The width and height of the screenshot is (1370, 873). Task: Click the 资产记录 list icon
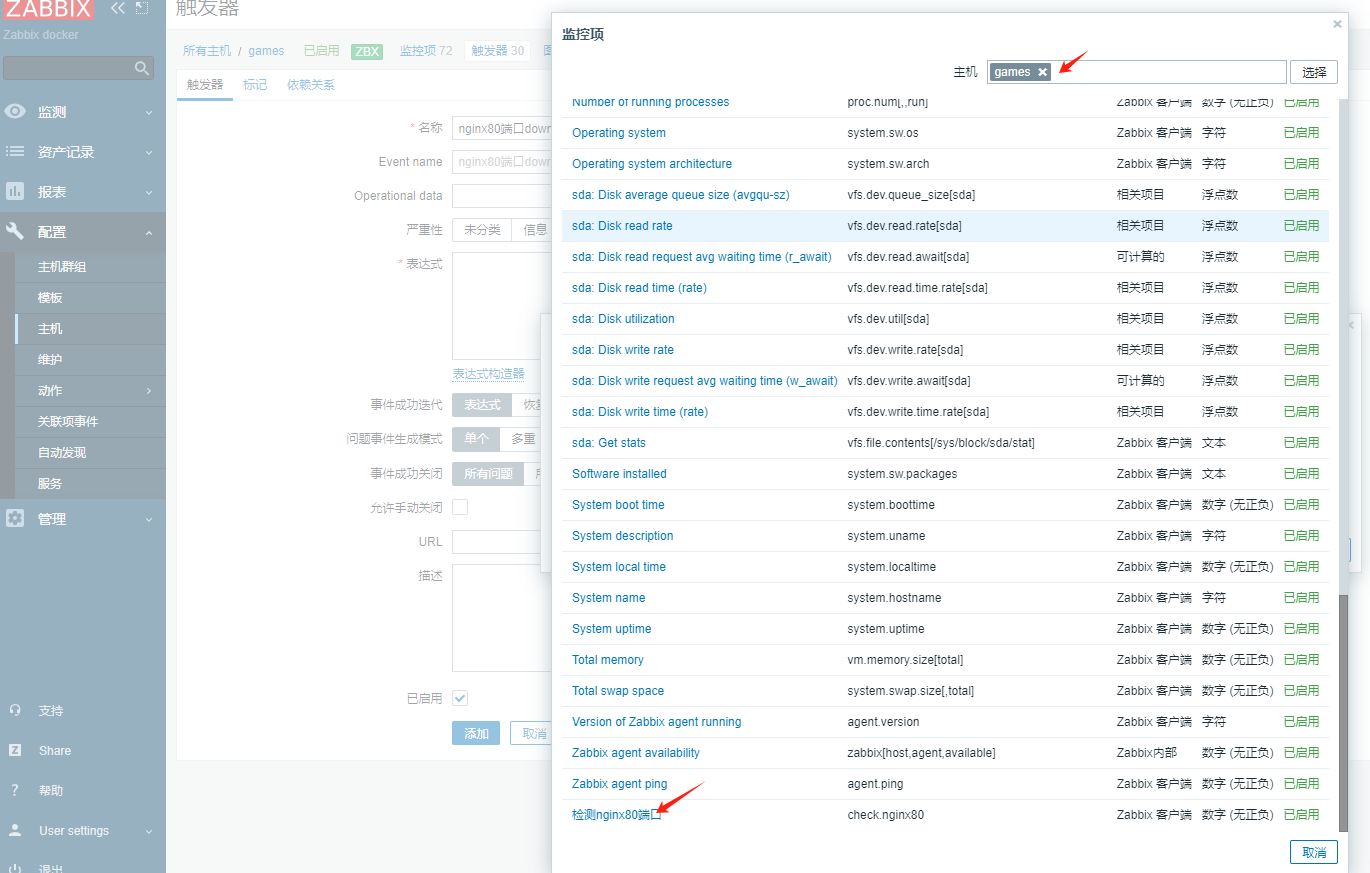click(15, 152)
